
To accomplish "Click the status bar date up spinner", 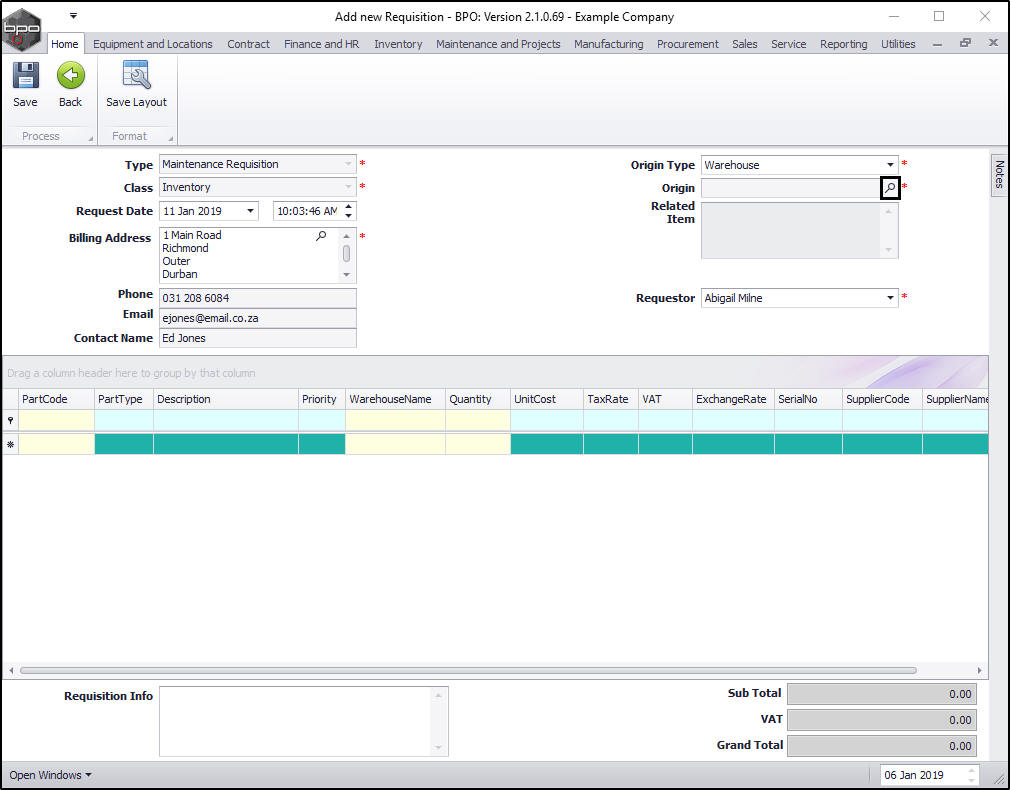I will tap(971, 771).
